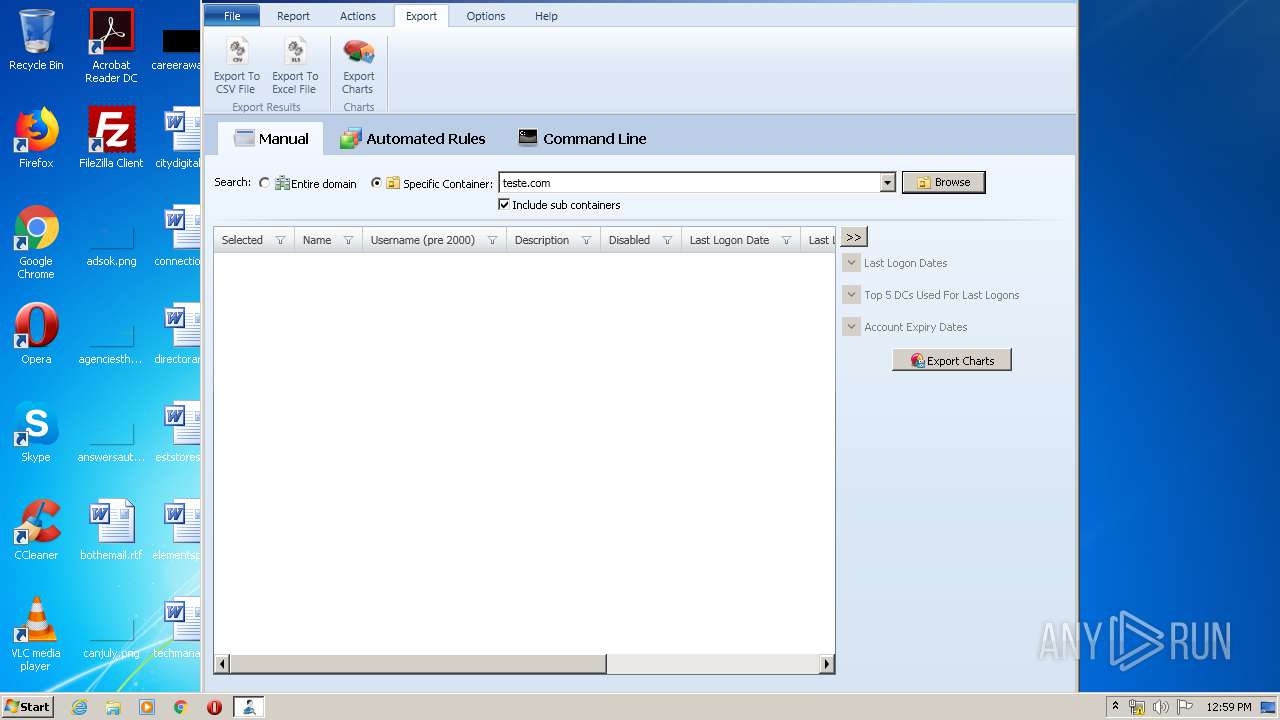Image resolution: width=1280 pixels, height=720 pixels.
Task: Select Entire domain radio button
Action: pos(264,183)
